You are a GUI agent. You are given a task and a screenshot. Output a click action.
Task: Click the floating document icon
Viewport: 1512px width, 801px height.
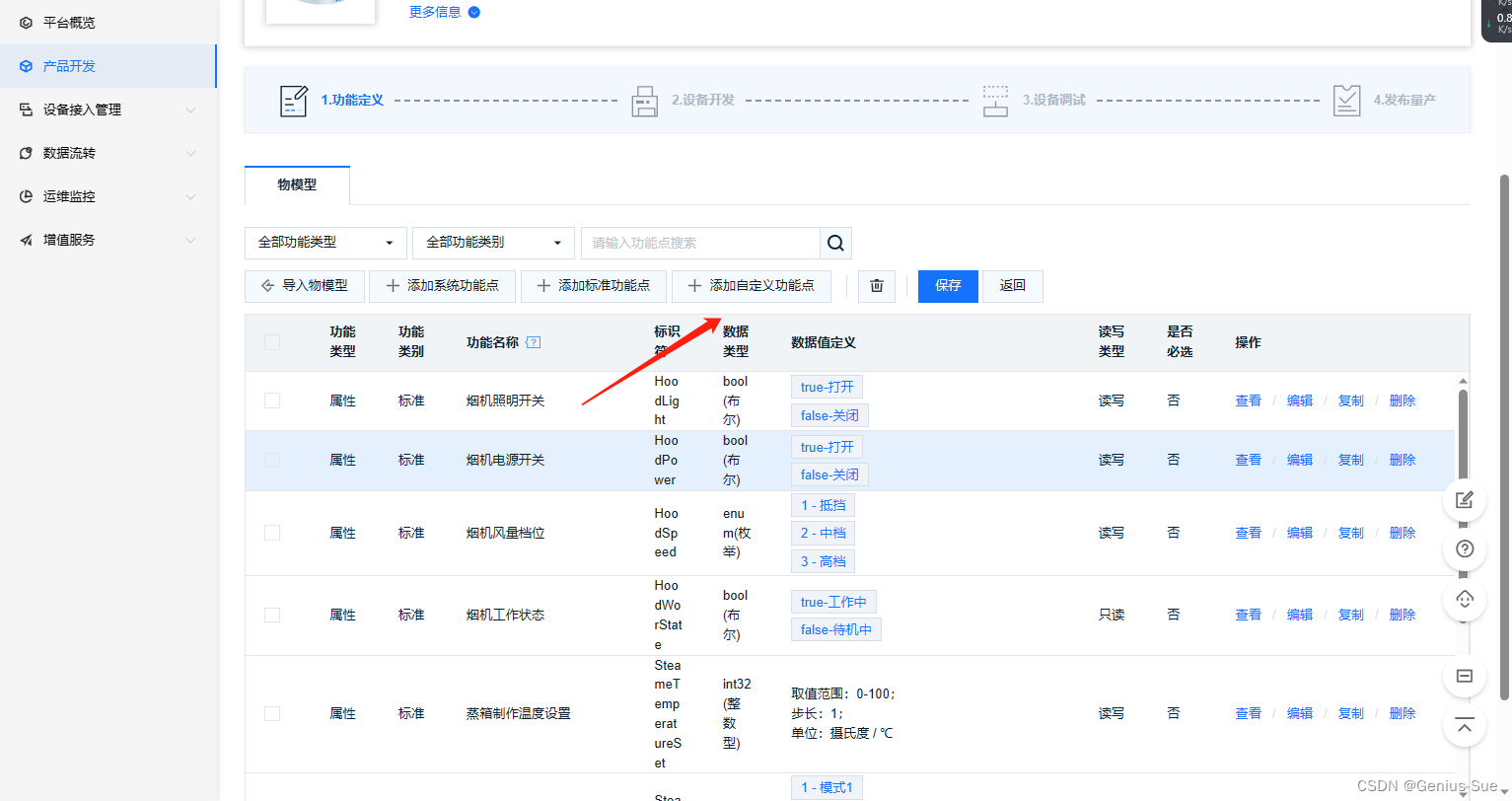click(1465, 676)
